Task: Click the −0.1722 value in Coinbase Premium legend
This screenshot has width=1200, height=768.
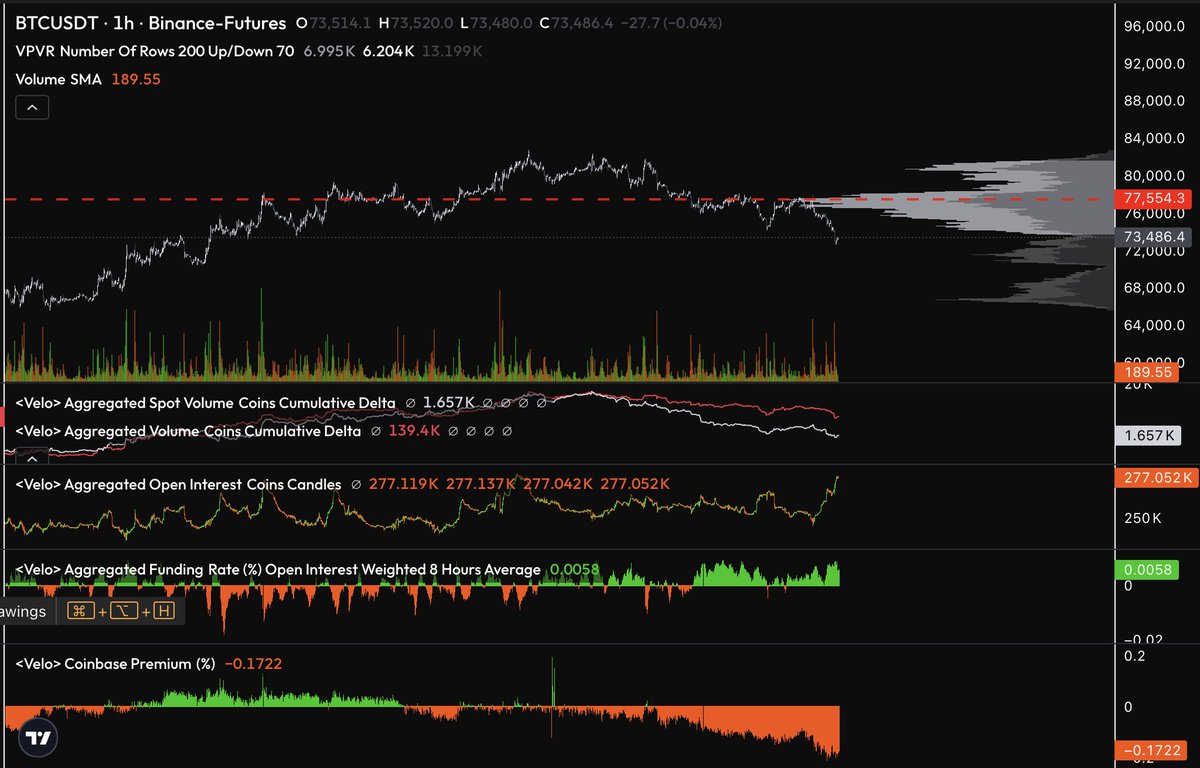Action: [x=252, y=663]
